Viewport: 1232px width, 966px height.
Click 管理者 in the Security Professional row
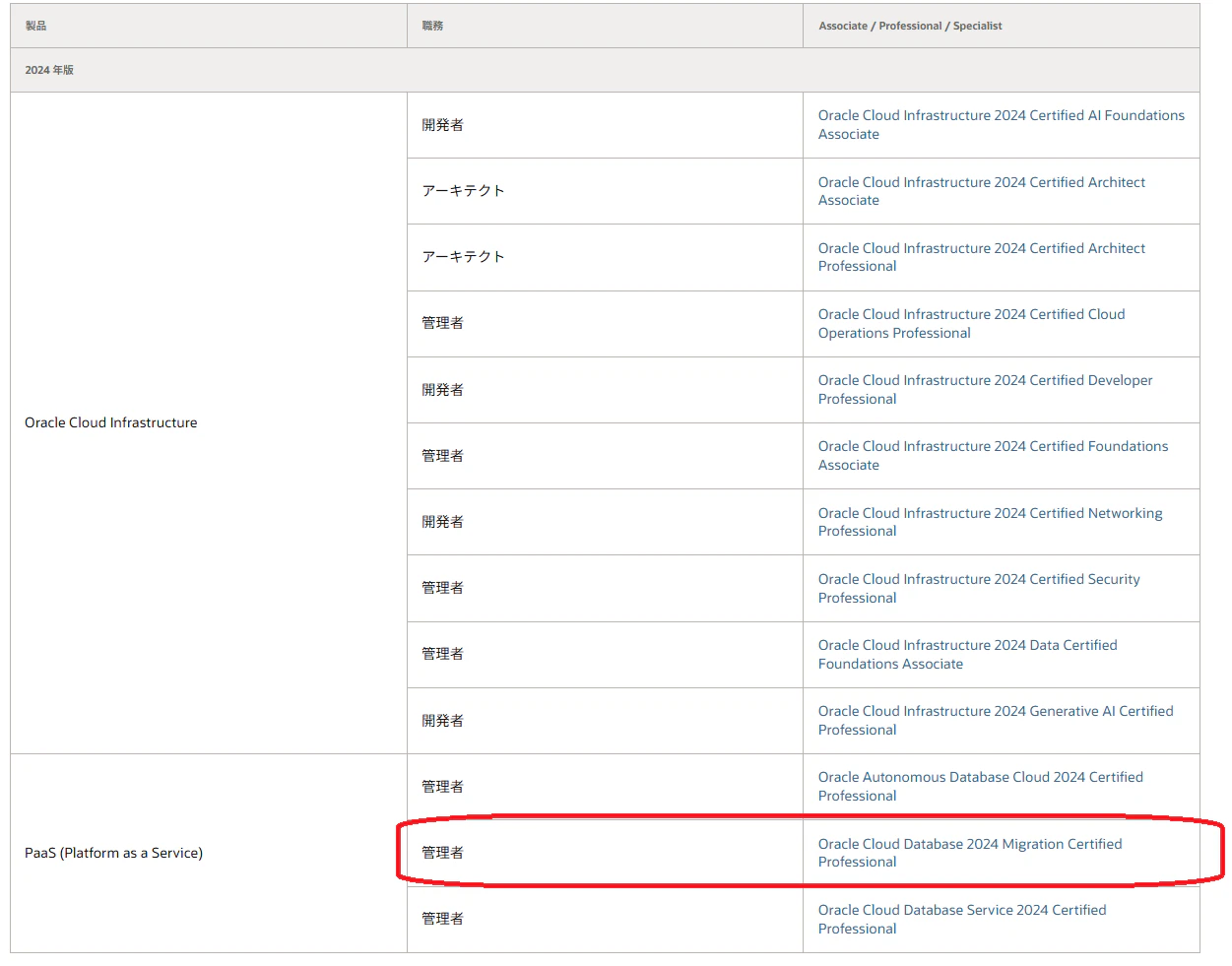pyautogui.click(x=442, y=588)
